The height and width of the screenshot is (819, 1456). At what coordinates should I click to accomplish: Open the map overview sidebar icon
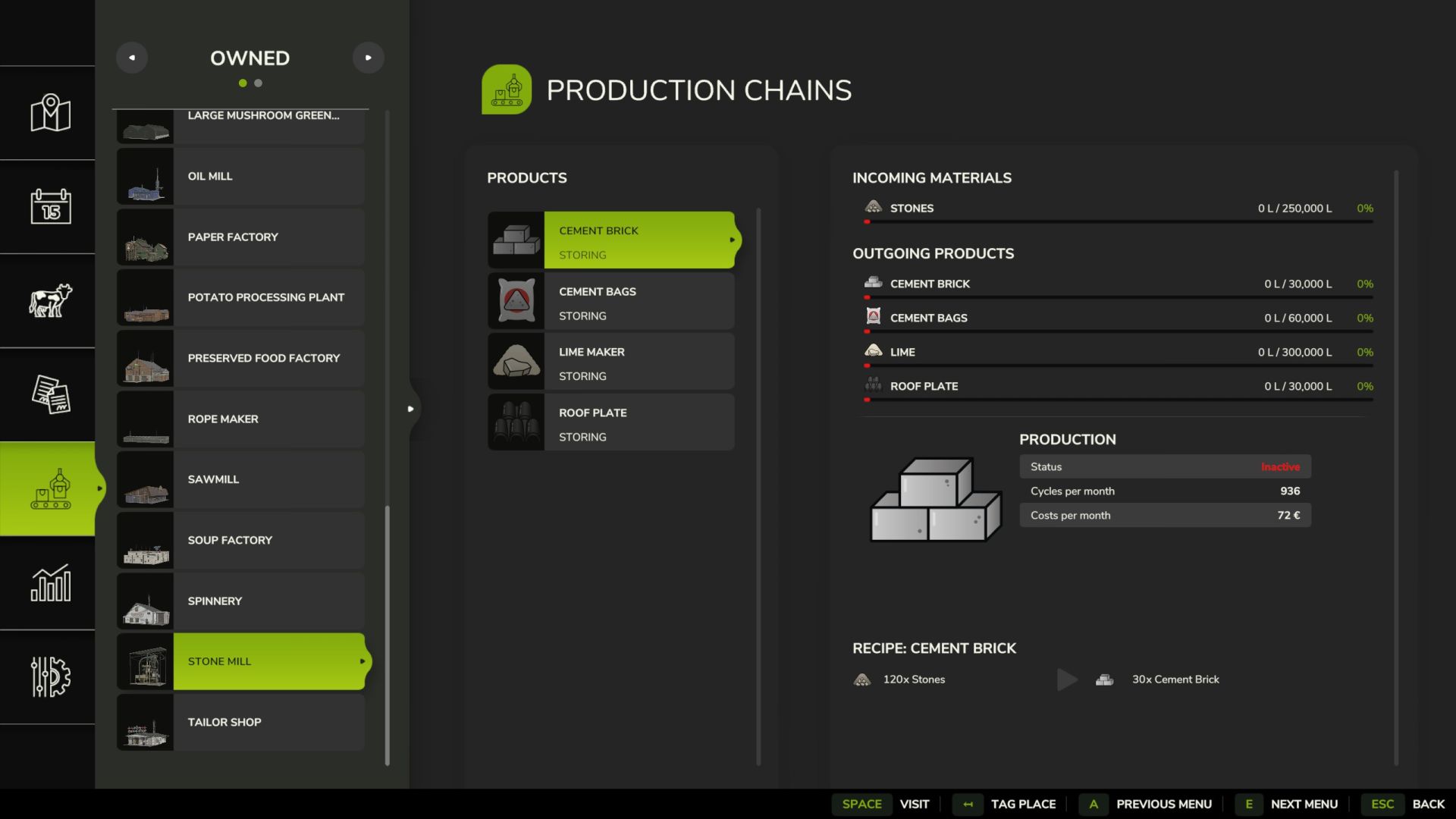(50, 113)
